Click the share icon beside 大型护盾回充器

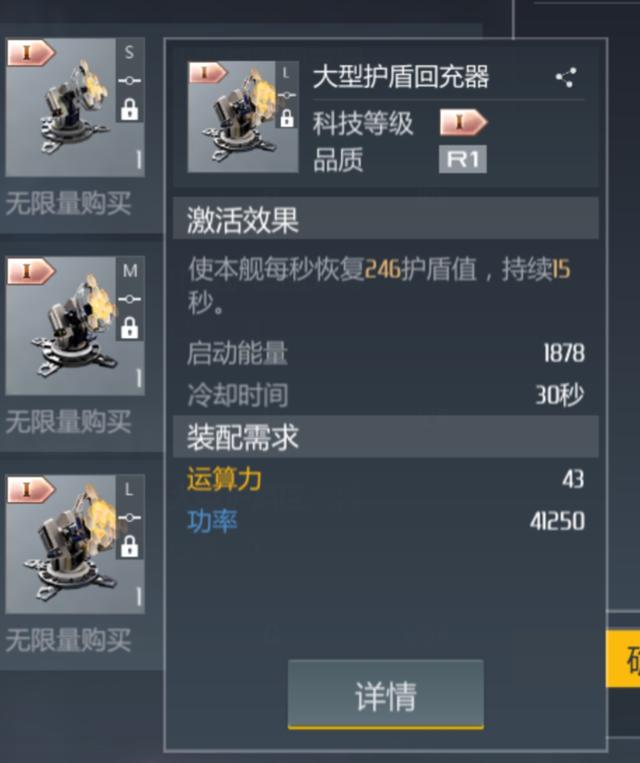[566, 78]
